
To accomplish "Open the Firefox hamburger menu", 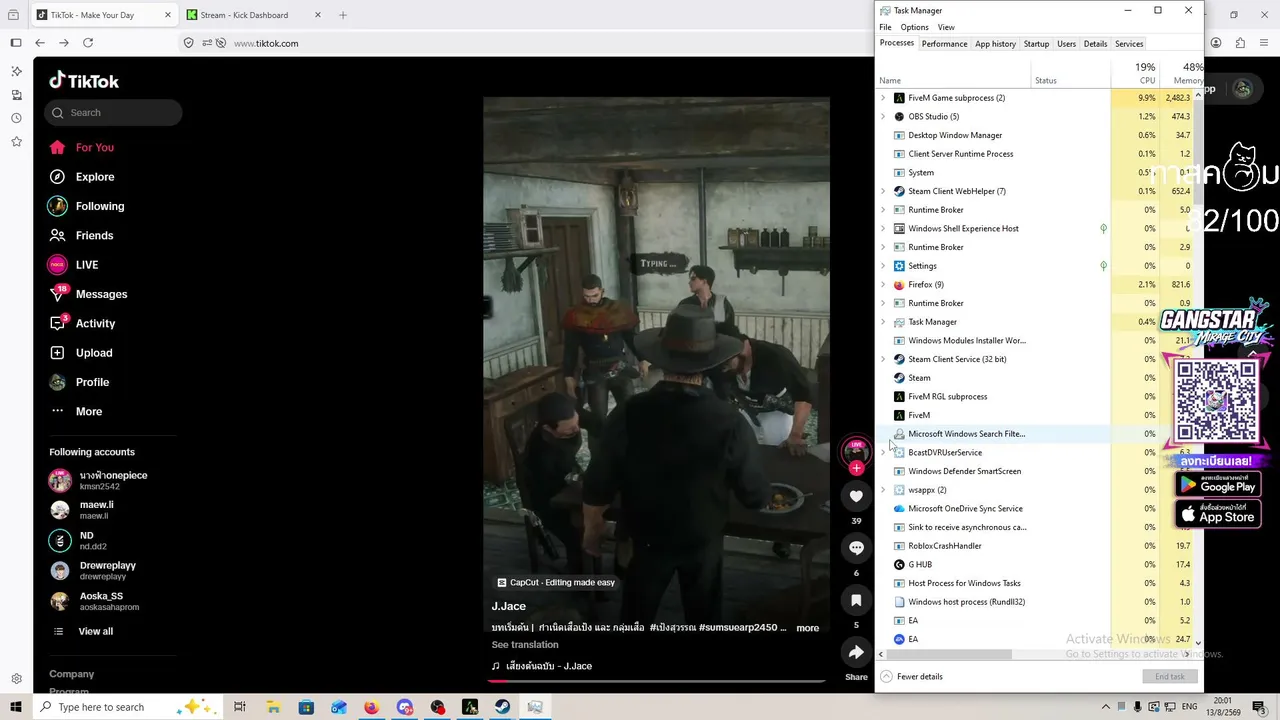I will tap(1264, 43).
